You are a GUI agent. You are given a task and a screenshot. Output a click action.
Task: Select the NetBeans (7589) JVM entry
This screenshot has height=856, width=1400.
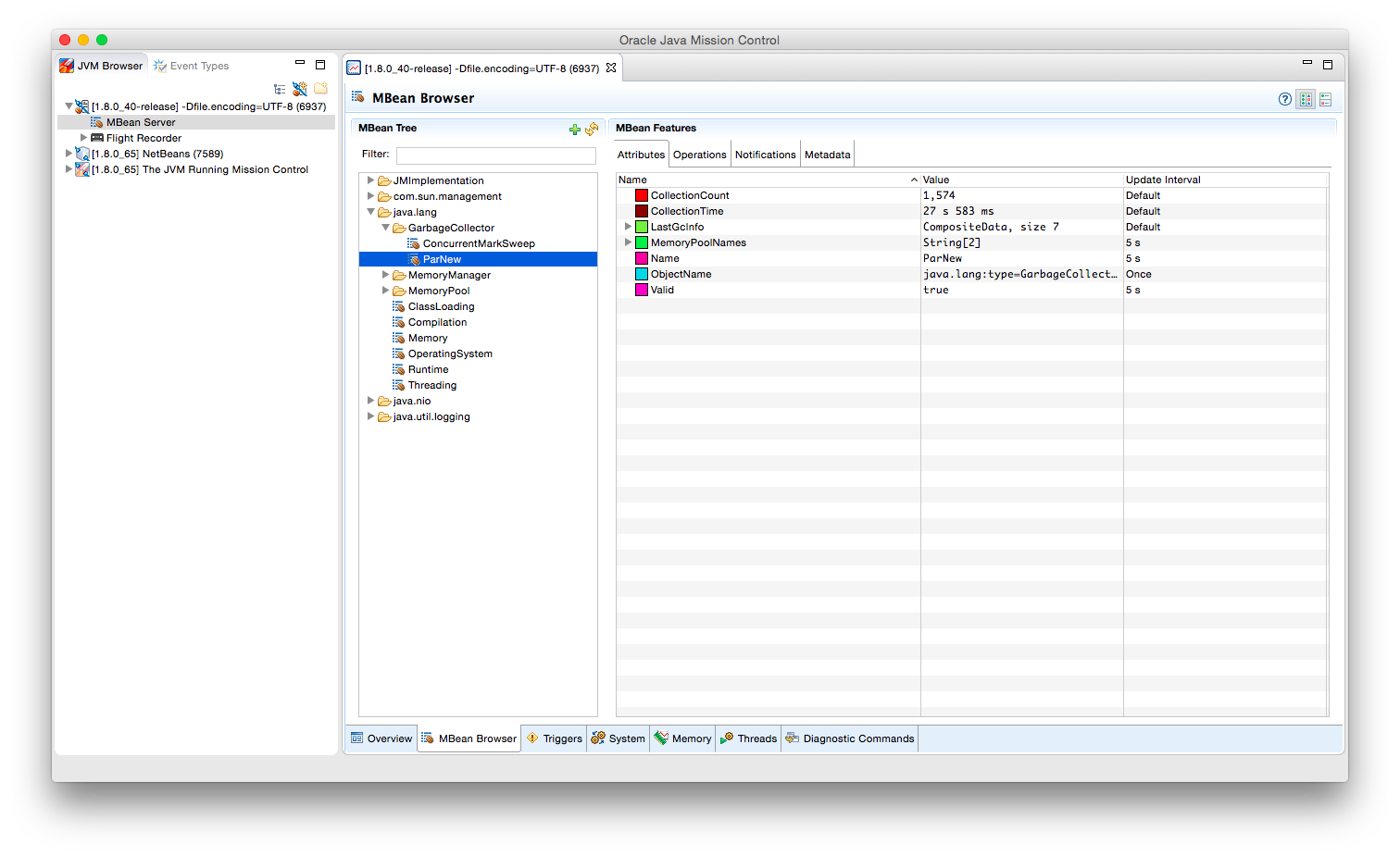click(157, 154)
